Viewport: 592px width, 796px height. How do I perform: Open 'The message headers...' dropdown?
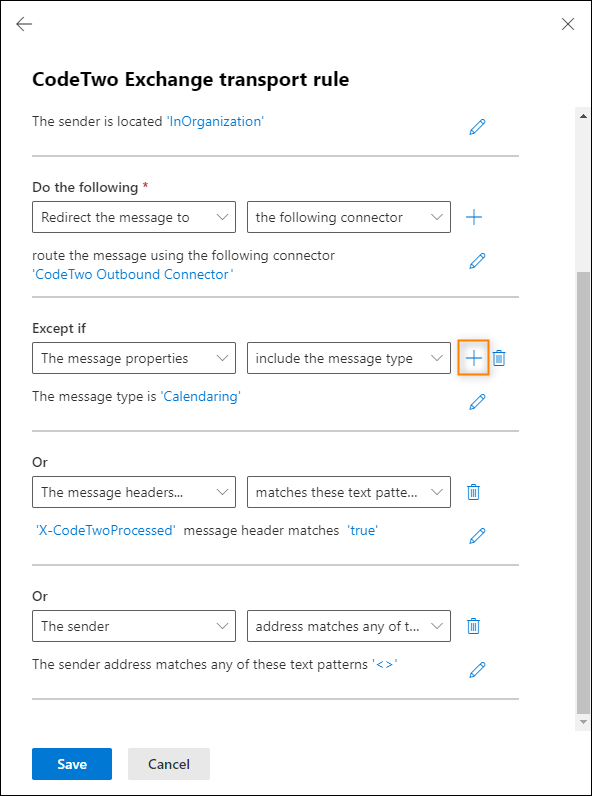(134, 492)
